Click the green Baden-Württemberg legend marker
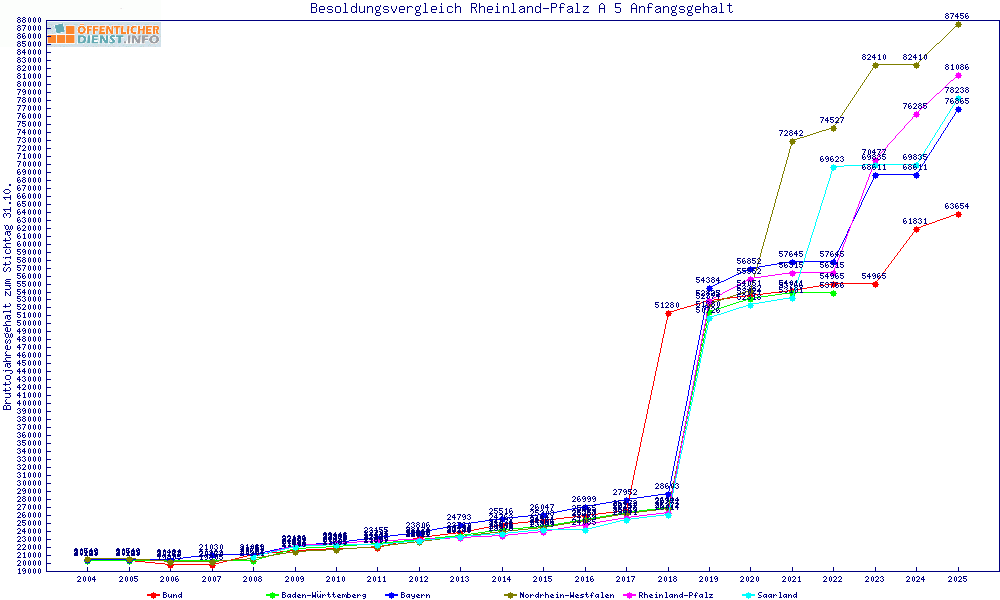This screenshot has width=1000, height=600. coord(271,595)
